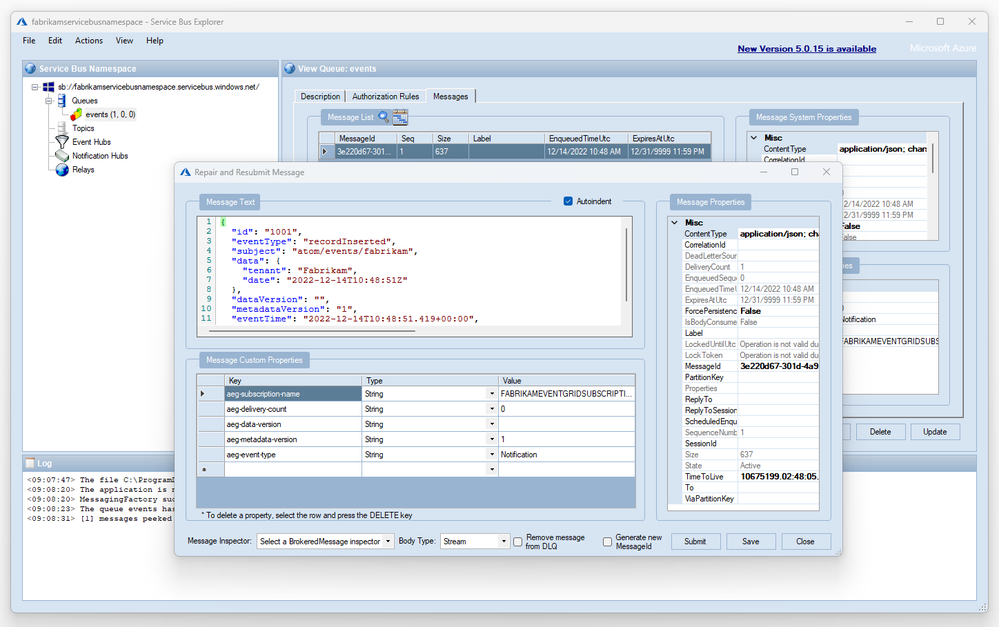The image size is (999, 627).
Task: Select the events queue icon
Action: tap(76, 115)
